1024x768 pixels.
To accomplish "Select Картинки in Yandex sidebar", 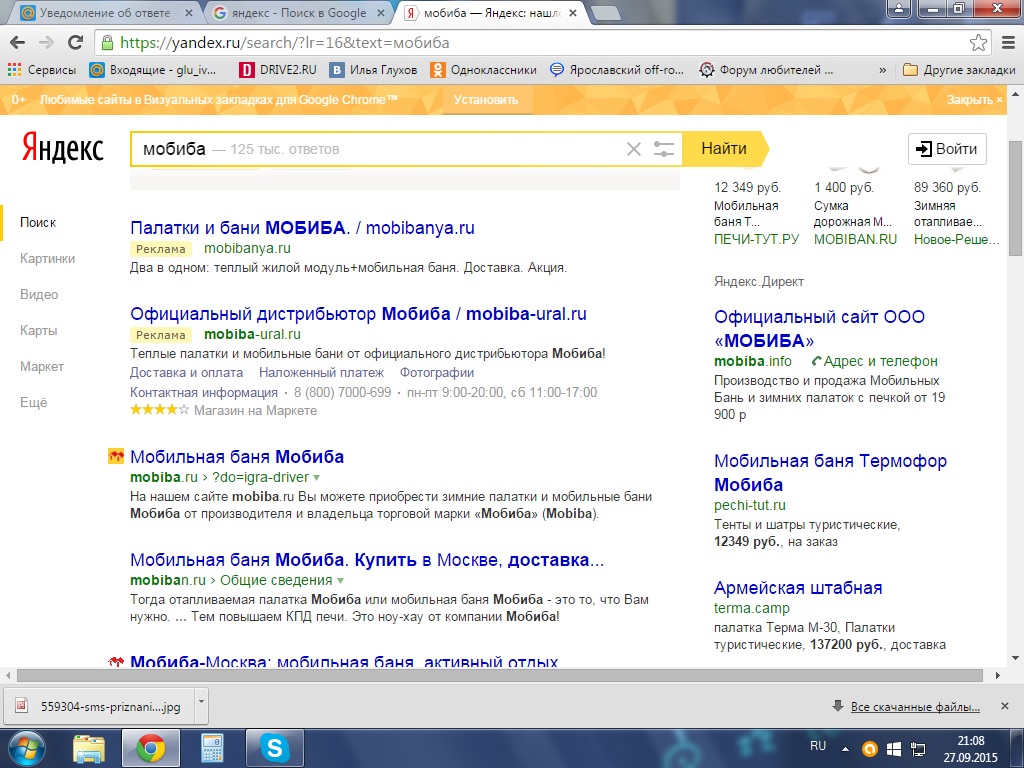I will [48, 259].
